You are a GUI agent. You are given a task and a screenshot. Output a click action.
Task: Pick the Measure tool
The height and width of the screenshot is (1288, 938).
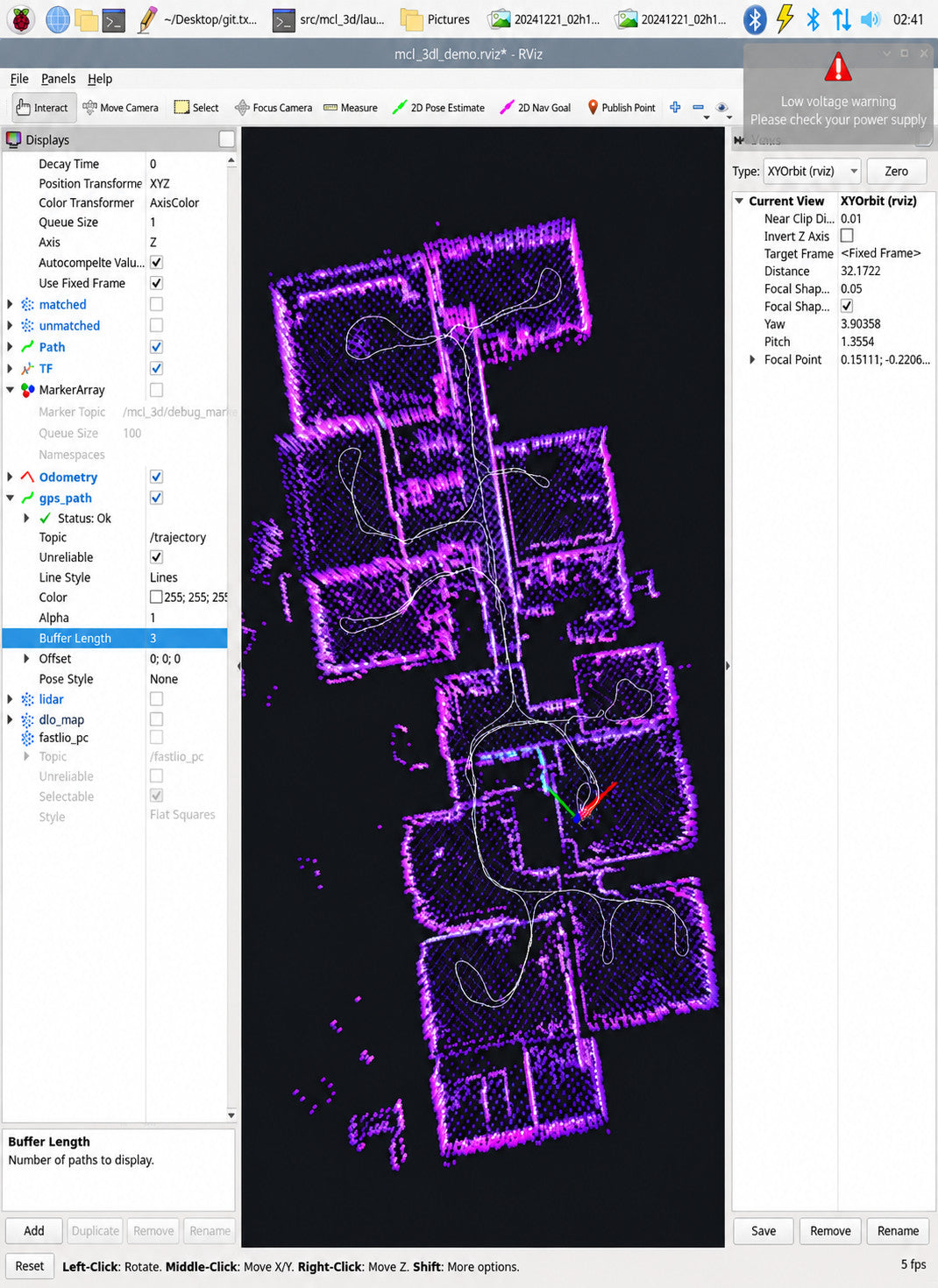(x=350, y=108)
